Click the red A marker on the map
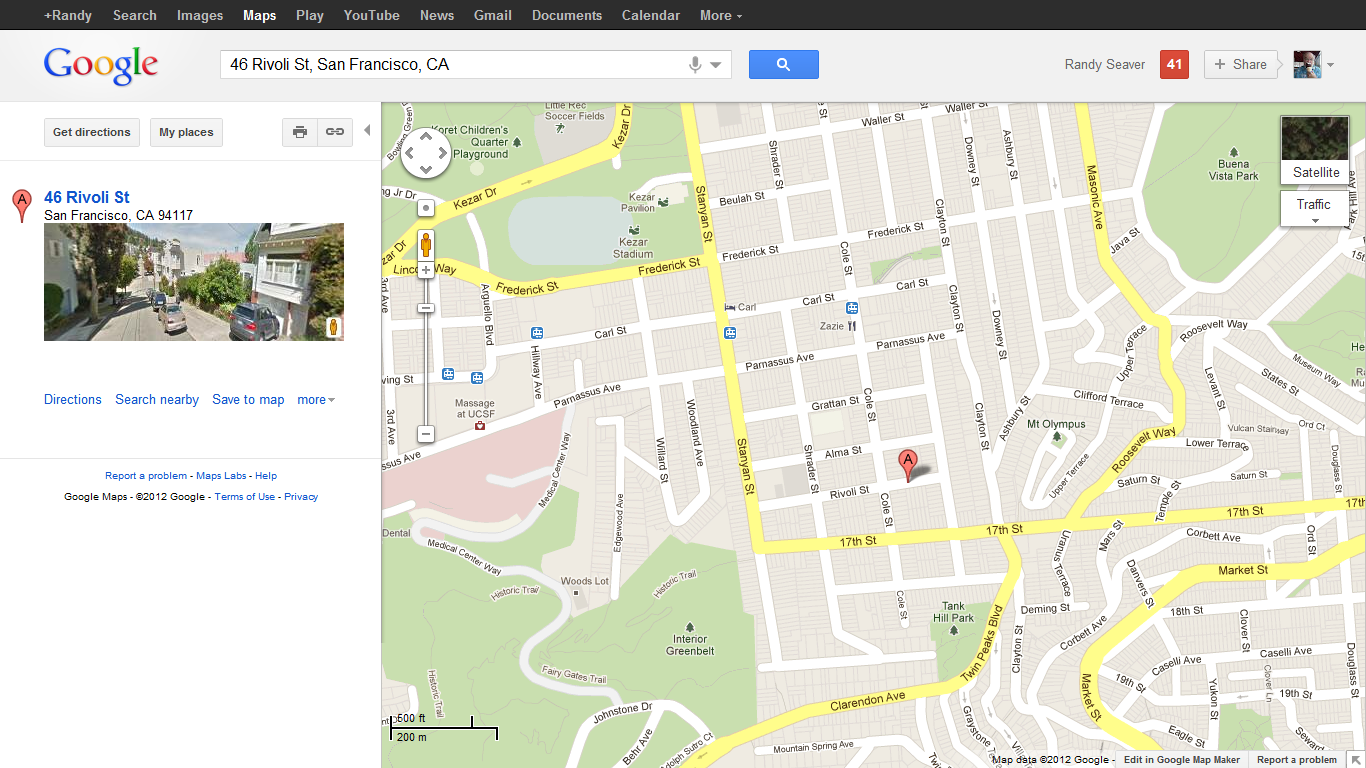 point(908,465)
